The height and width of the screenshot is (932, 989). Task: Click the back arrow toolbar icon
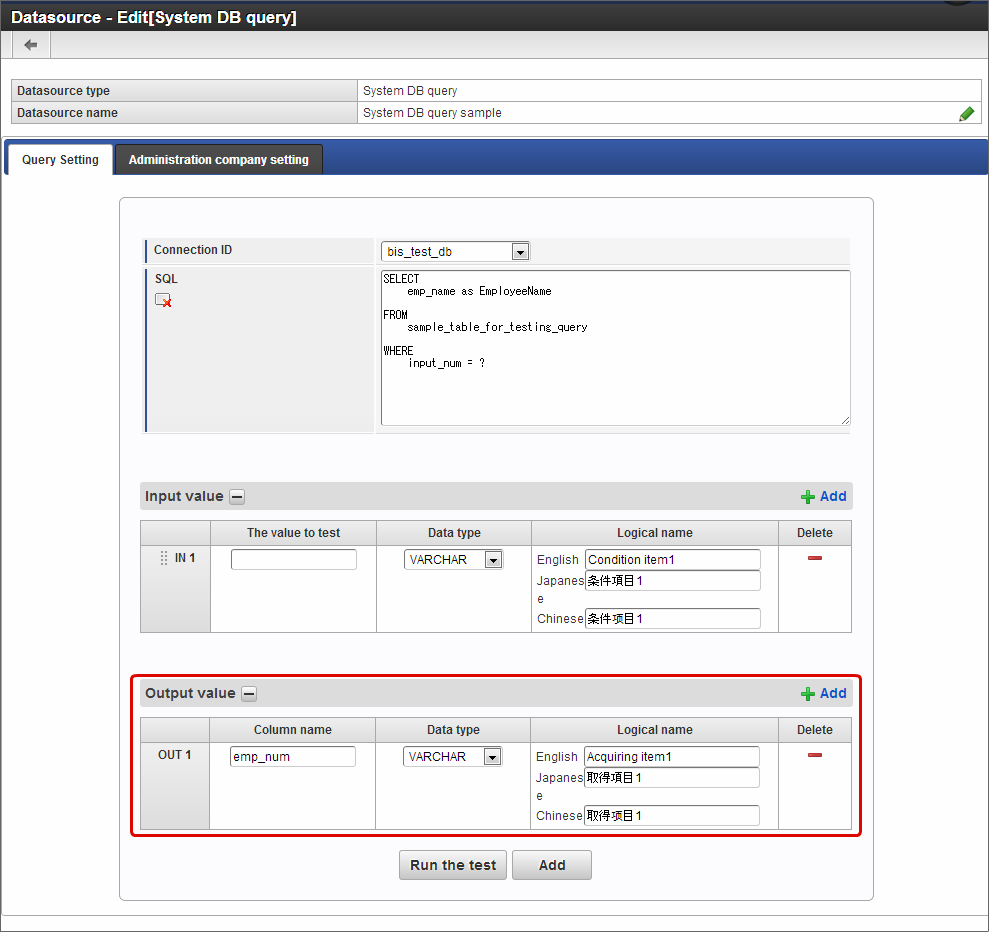coord(30,45)
